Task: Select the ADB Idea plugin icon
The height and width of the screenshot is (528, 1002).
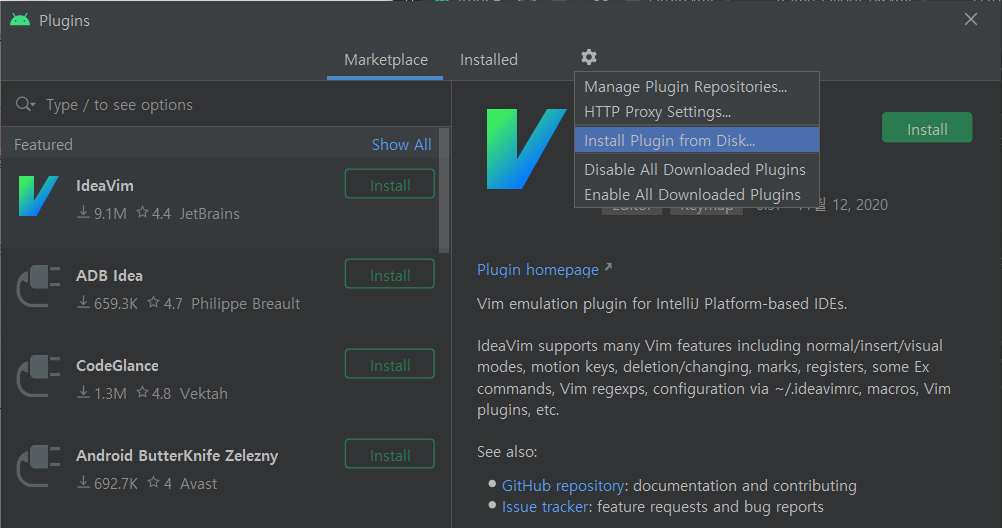Action: (38, 286)
